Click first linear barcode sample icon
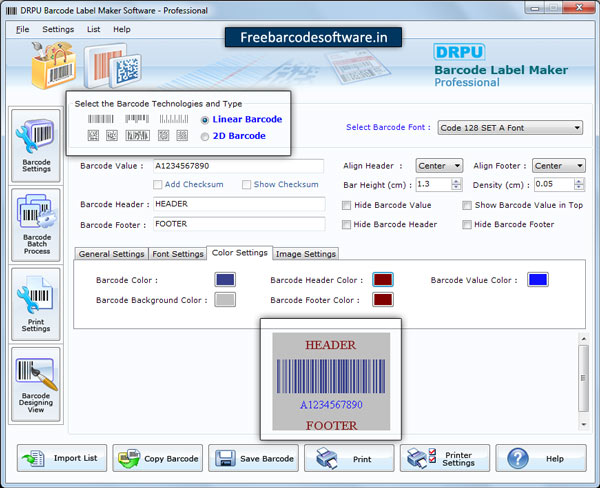The height and width of the screenshot is (488, 600). [101, 119]
